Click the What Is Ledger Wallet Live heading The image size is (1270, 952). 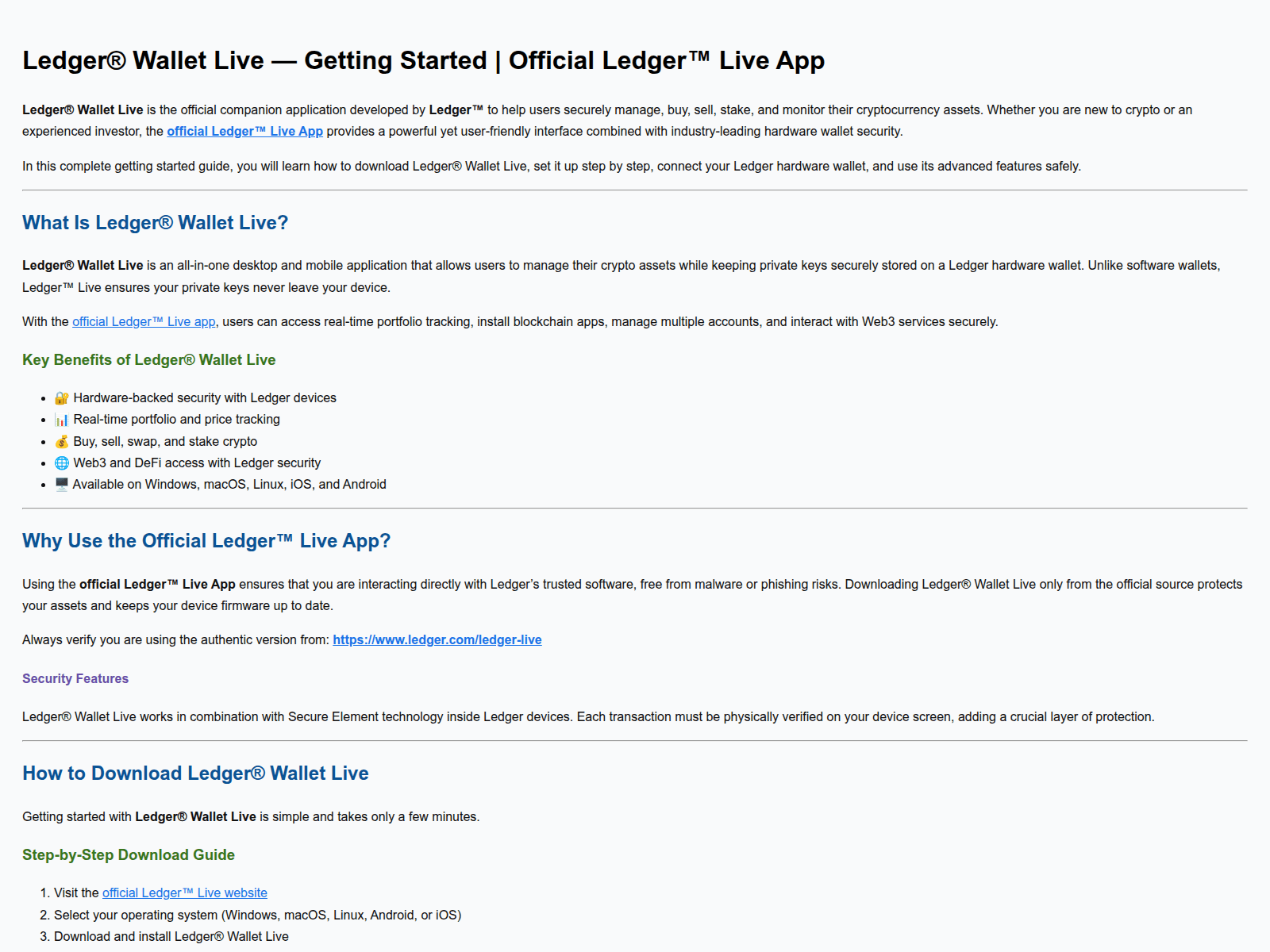tap(155, 223)
